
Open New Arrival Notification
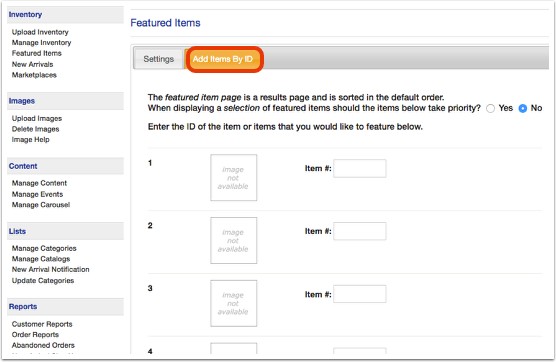click(50, 269)
